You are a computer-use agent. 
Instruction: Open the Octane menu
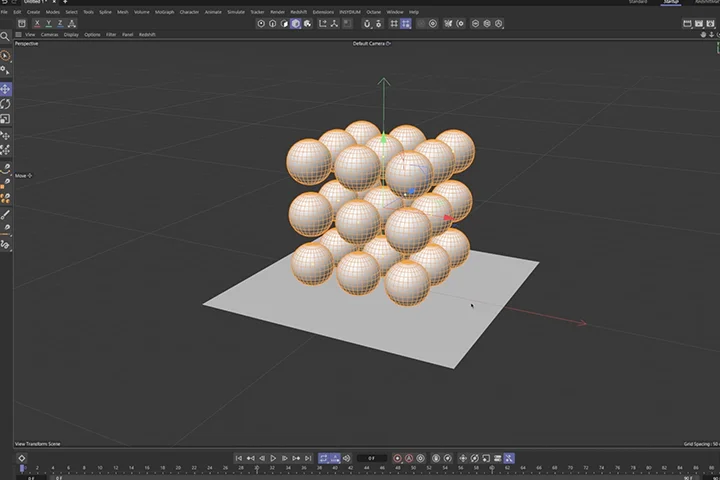coord(373,12)
